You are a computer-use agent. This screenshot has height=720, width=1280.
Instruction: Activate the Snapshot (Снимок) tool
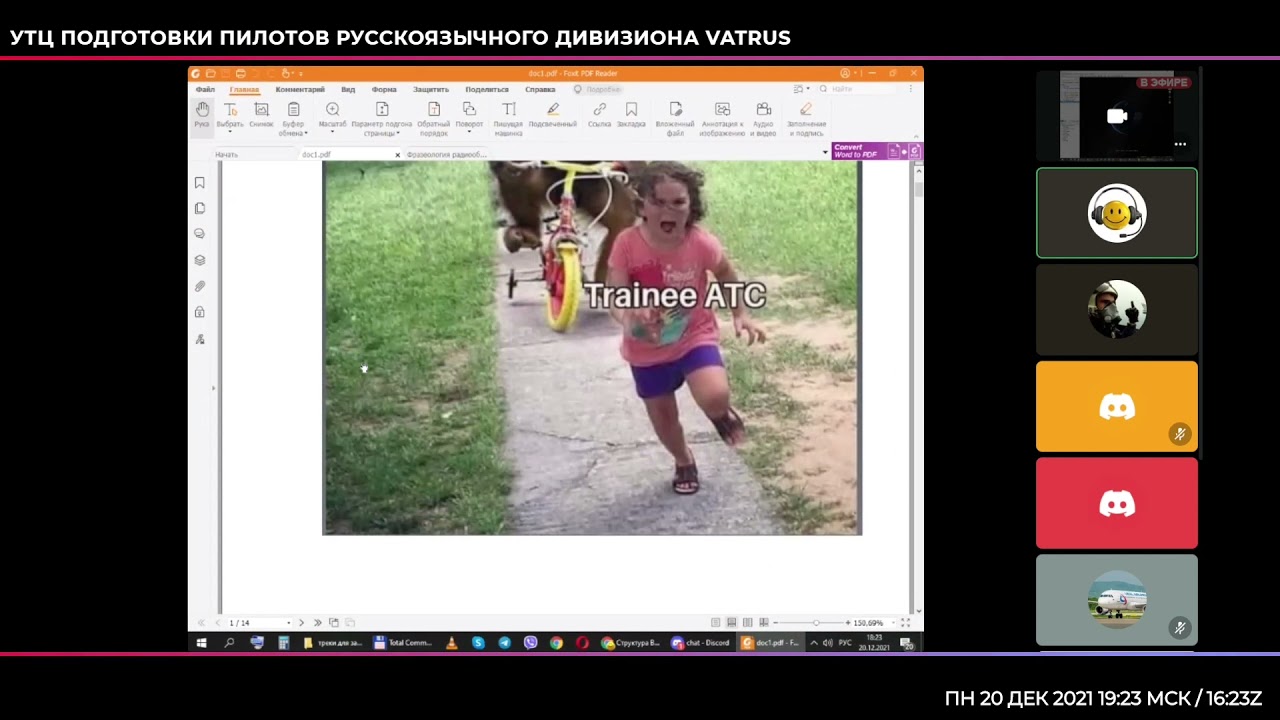point(261,114)
